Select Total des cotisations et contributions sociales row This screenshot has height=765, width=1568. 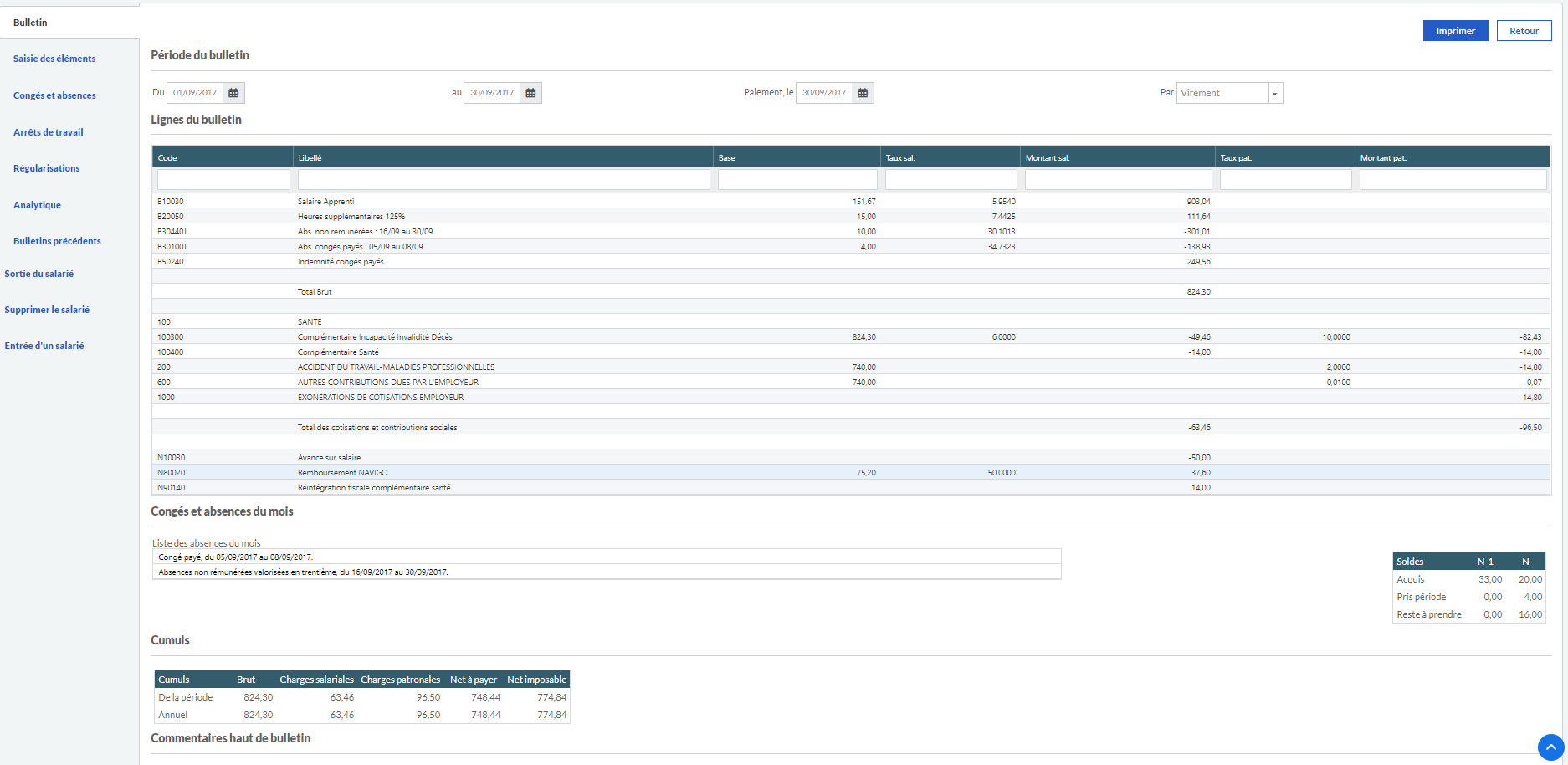[851, 428]
